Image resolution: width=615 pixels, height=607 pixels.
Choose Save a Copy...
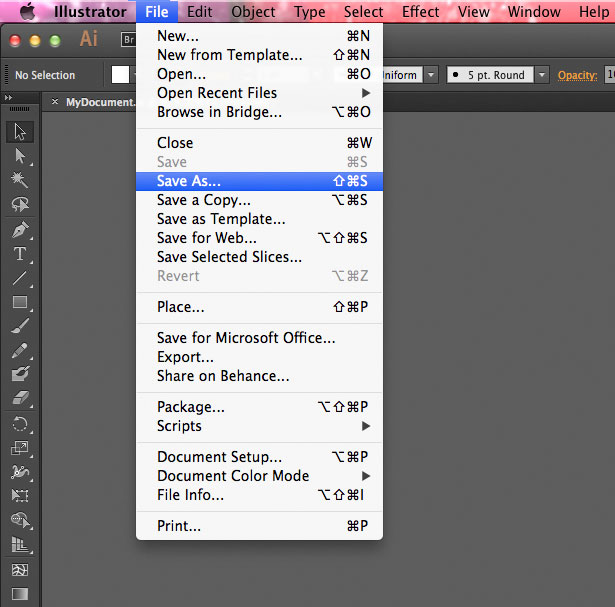[x=259, y=200]
